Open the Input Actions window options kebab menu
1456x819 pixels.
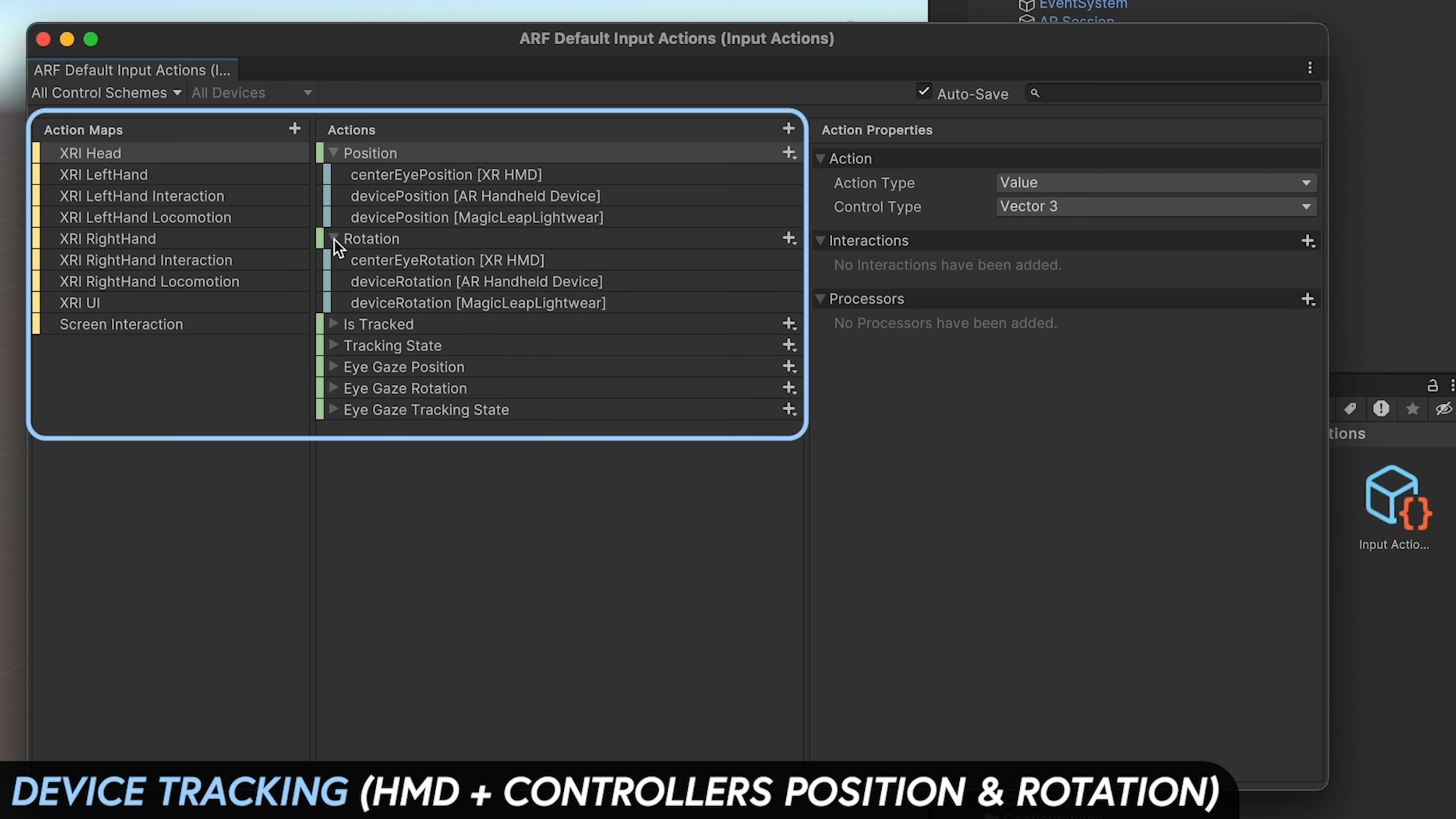(x=1309, y=68)
